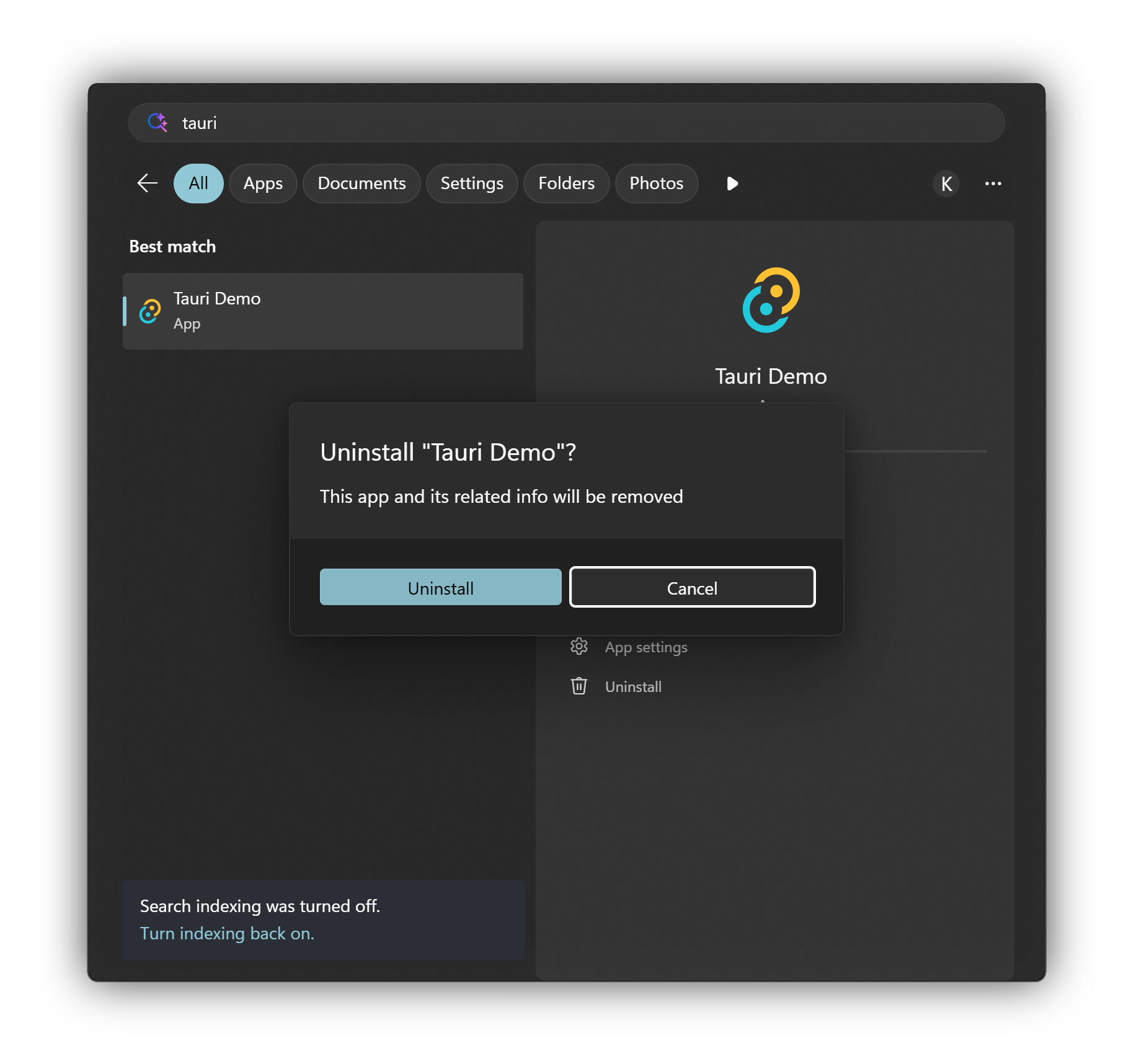The image size is (1126, 1064).
Task: Switch to the Apps filter tab
Action: pyautogui.click(x=263, y=184)
